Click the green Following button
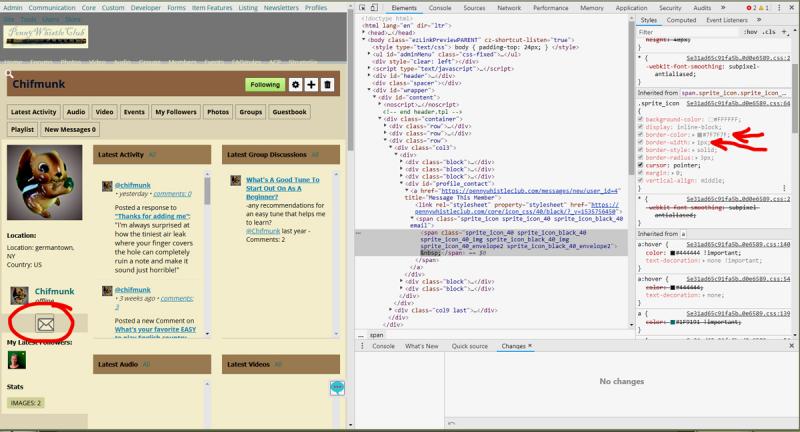Viewport: 800px width, 432px height. click(x=265, y=85)
